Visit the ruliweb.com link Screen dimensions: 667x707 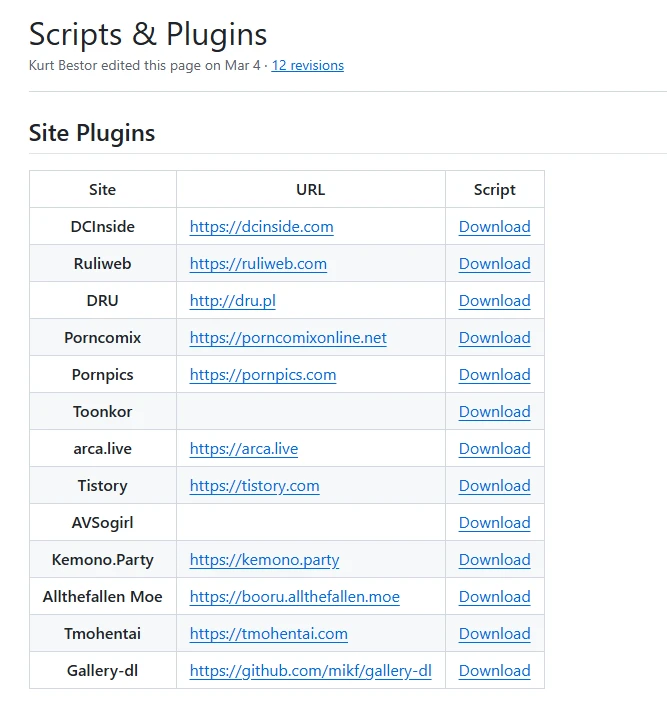(x=258, y=264)
